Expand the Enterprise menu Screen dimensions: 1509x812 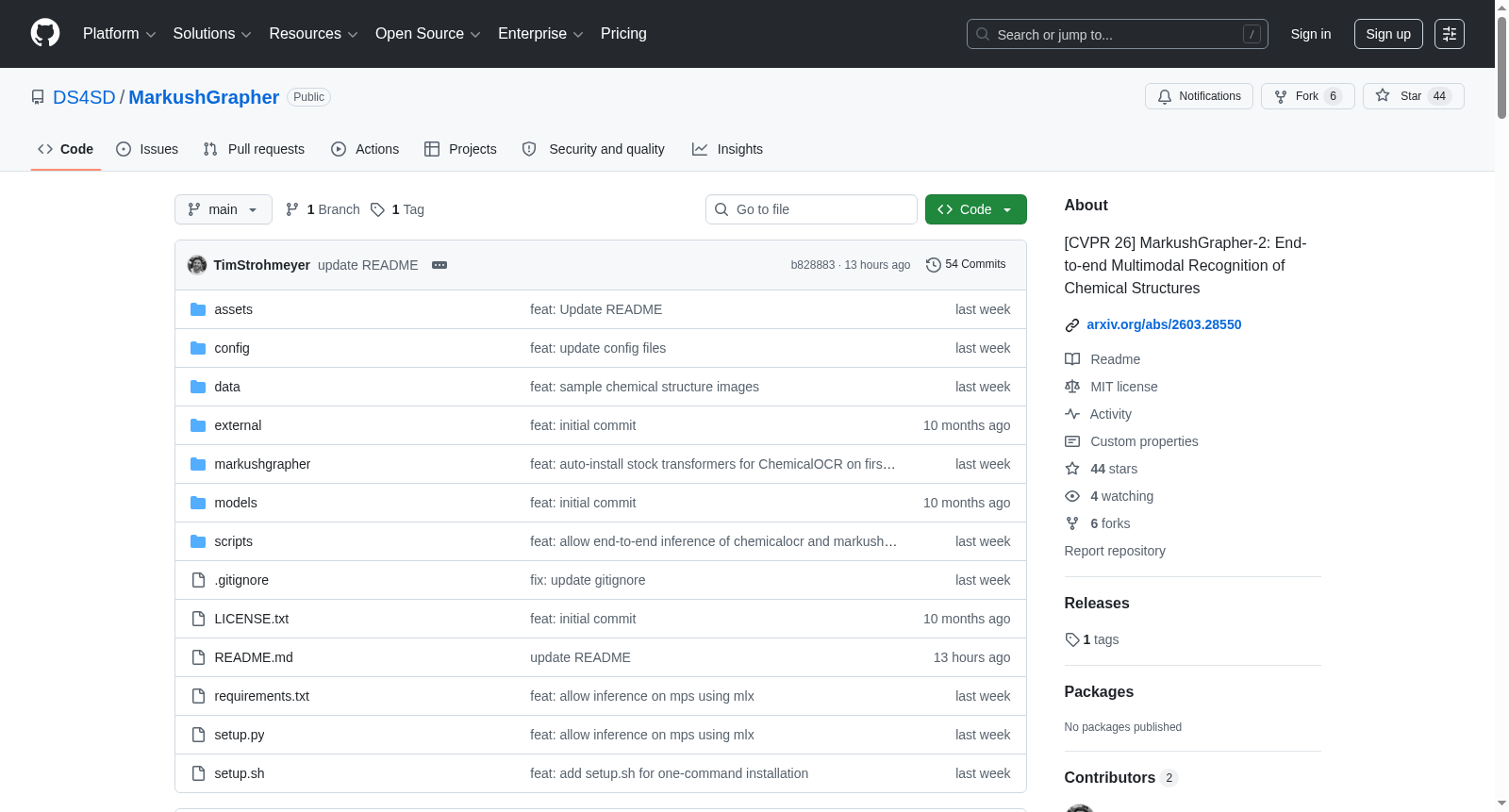(540, 34)
